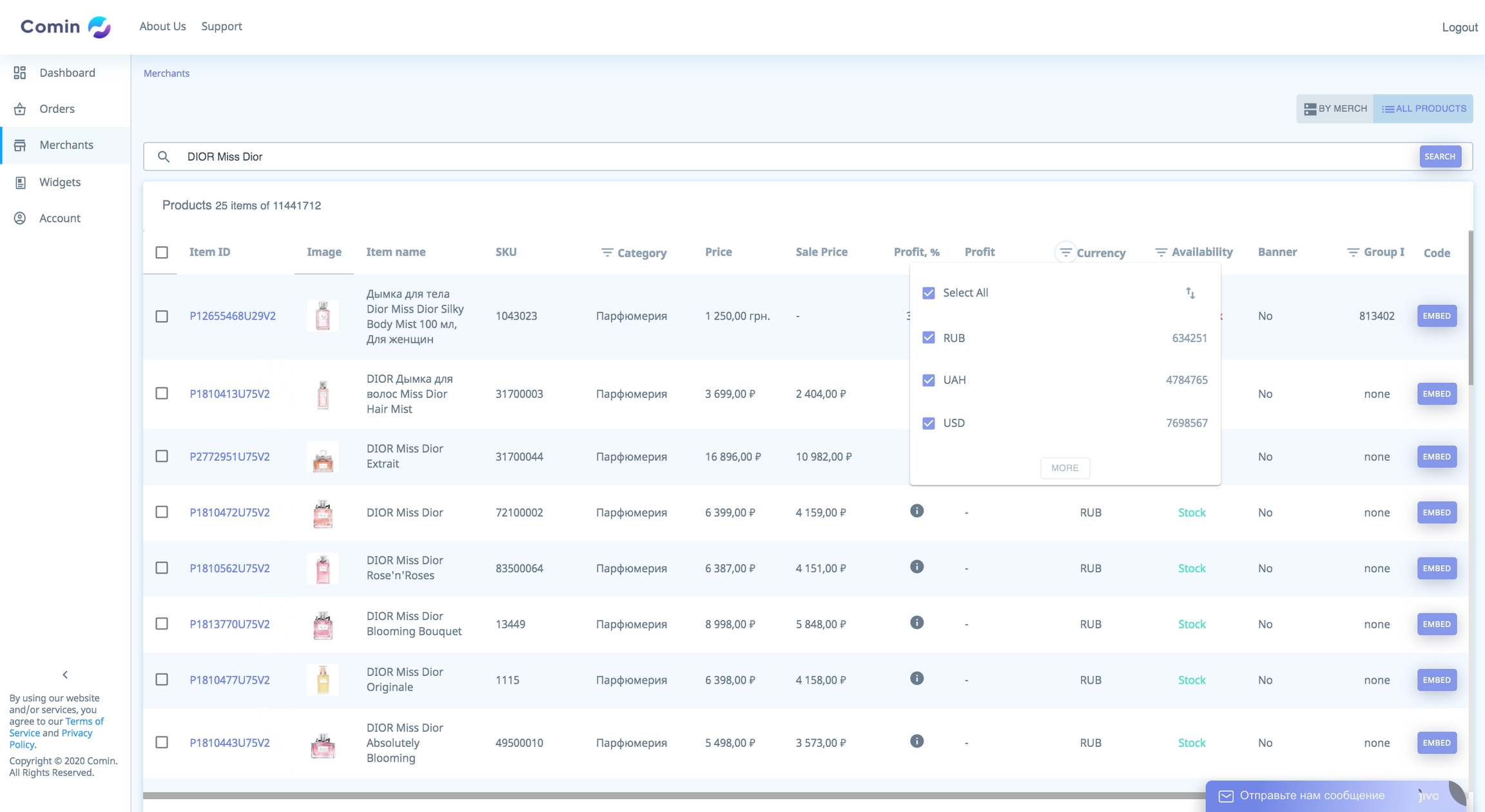This screenshot has width=1485, height=812.
Task: Click the Miss Dior Extrait thumbnail
Action: tap(323, 457)
